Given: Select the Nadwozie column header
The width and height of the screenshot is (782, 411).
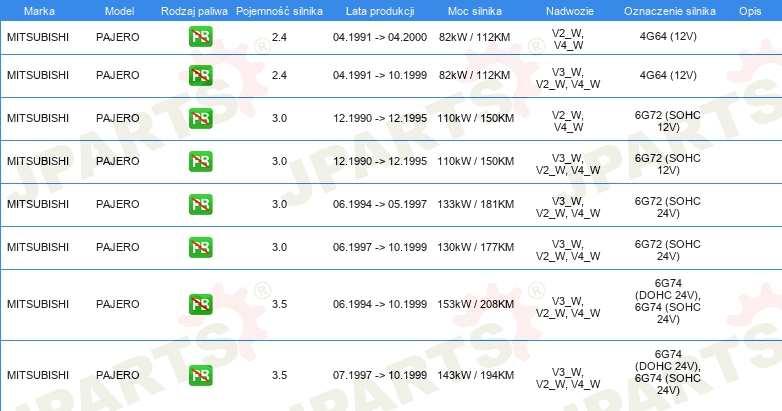Looking at the screenshot, I should tap(570, 11).
